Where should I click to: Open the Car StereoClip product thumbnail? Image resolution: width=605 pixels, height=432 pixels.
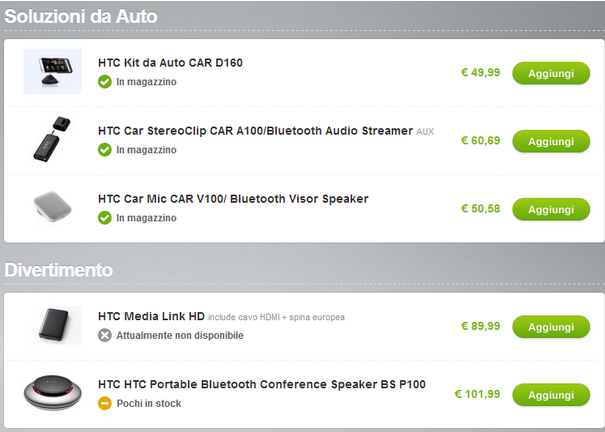click(52, 139)
